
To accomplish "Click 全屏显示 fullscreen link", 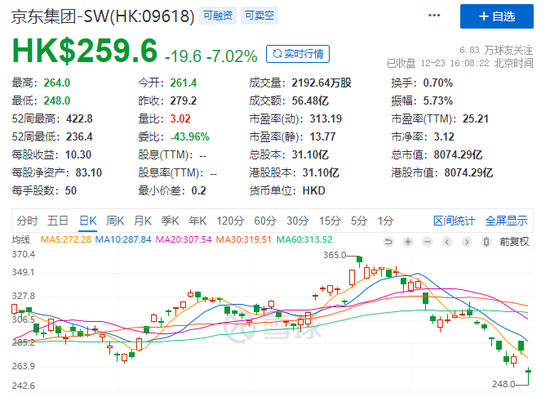I will 506,221.
